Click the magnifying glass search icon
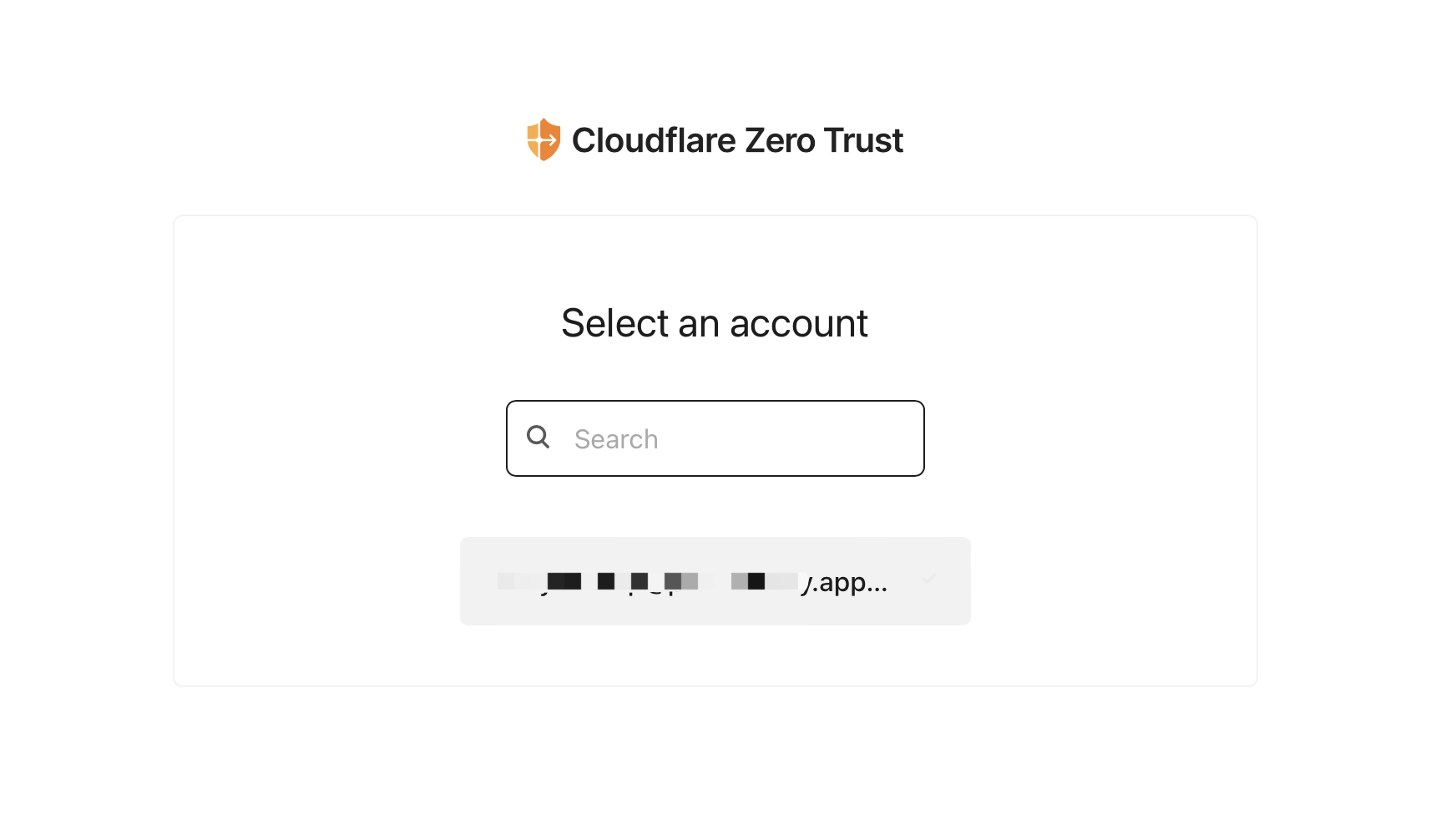The image size is (1456, 830). coord(538,437)
